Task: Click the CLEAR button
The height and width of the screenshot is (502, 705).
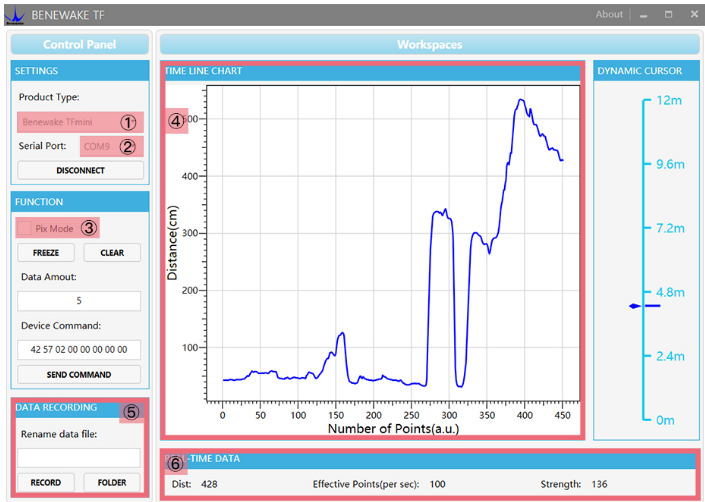Action: pos(112,253)
